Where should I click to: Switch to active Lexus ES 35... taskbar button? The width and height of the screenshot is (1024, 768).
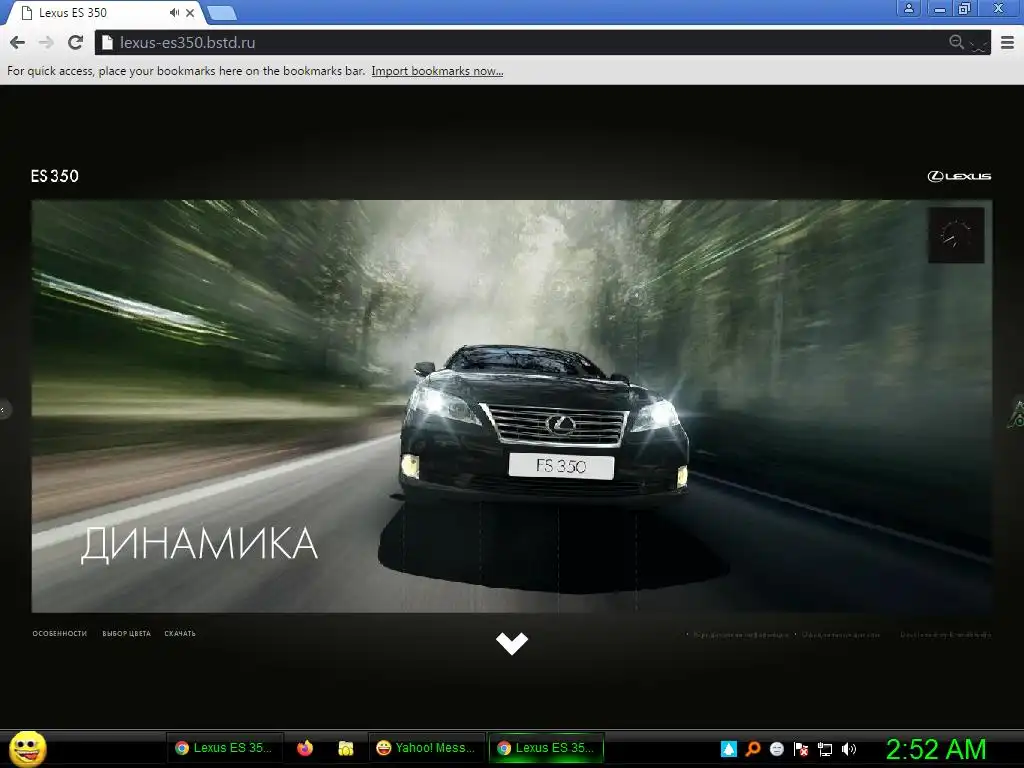click(x=547, y=748)
